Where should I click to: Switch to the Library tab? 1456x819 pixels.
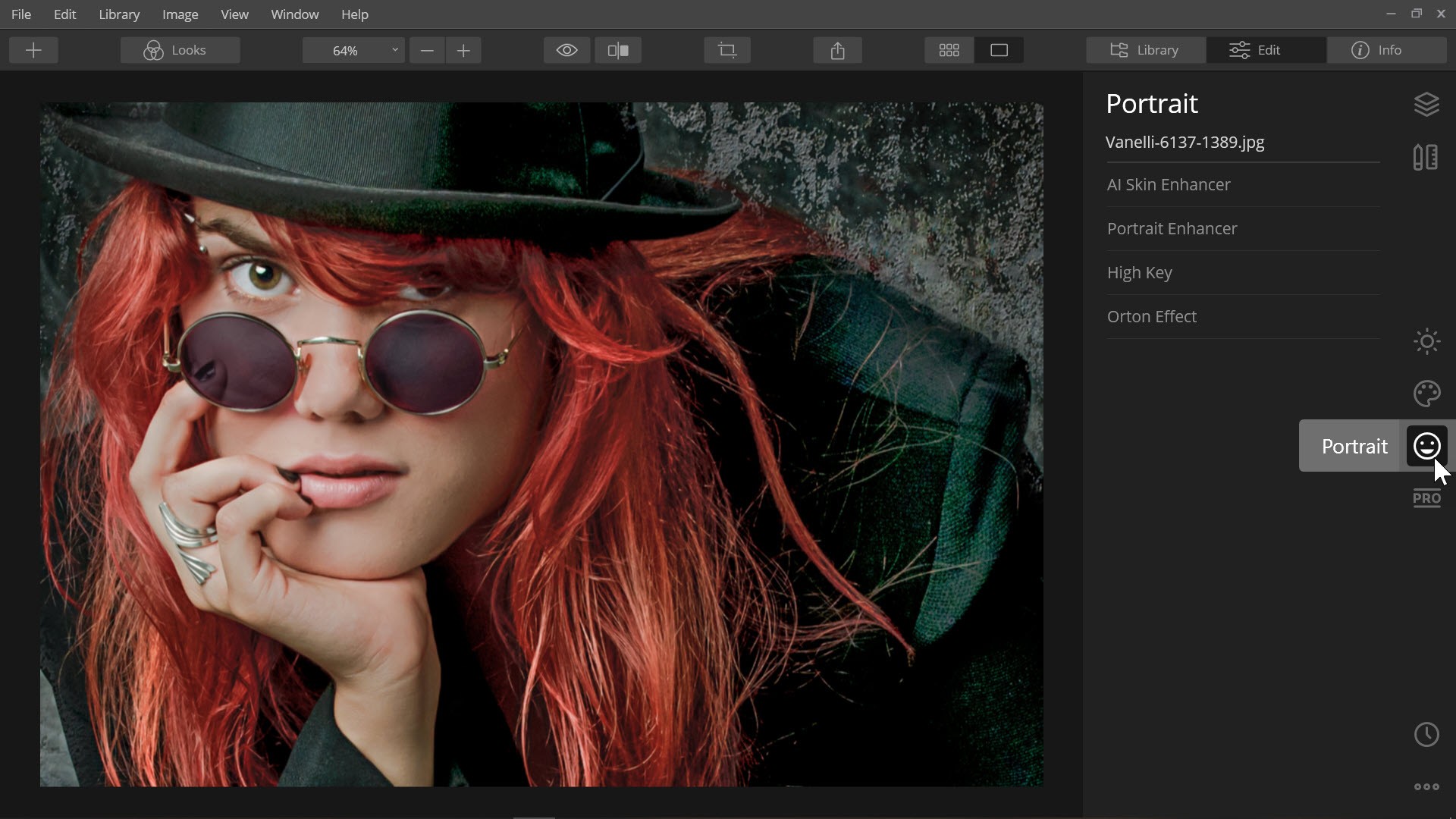[x=1145, y=50]
